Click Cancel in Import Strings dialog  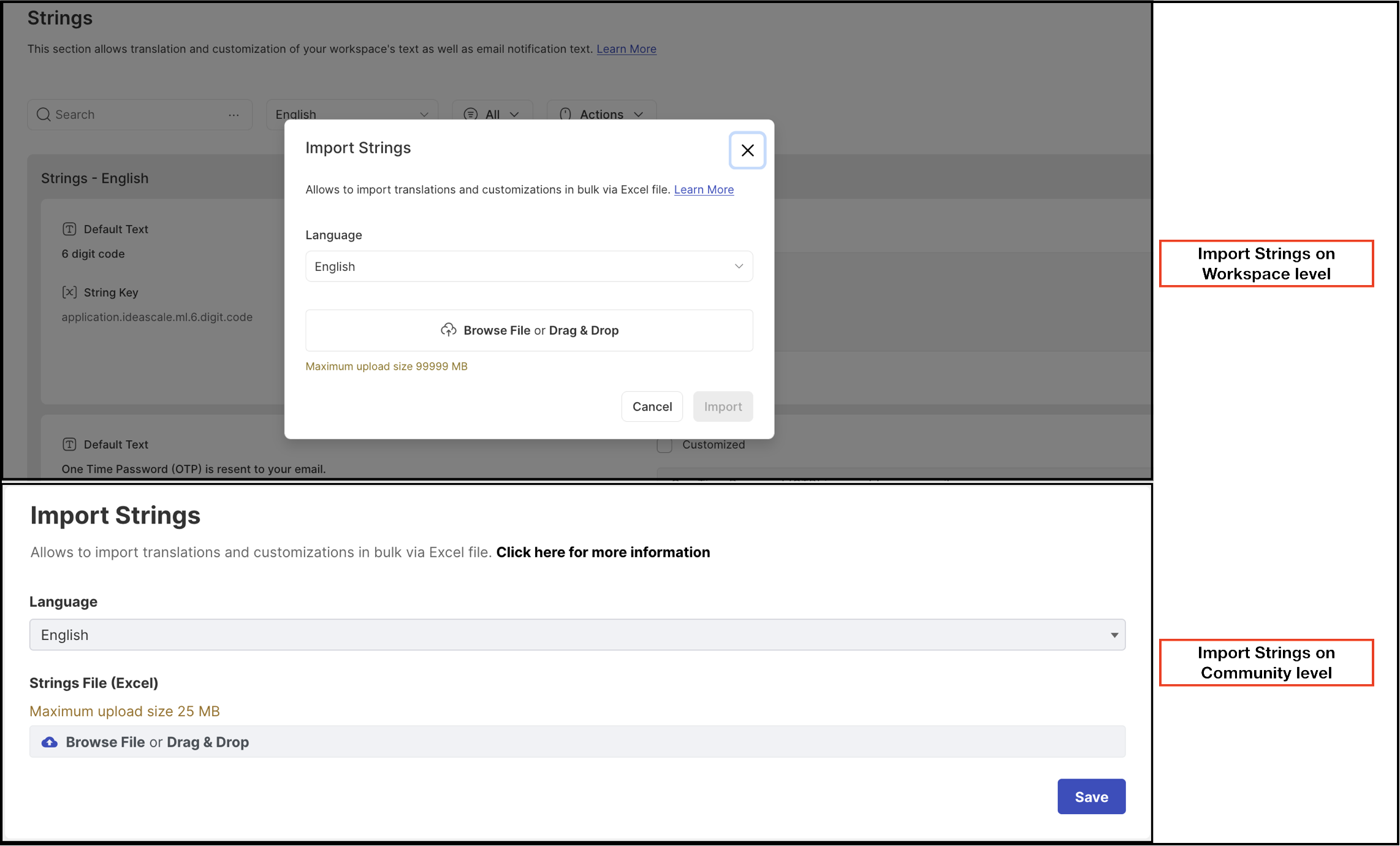652,406
